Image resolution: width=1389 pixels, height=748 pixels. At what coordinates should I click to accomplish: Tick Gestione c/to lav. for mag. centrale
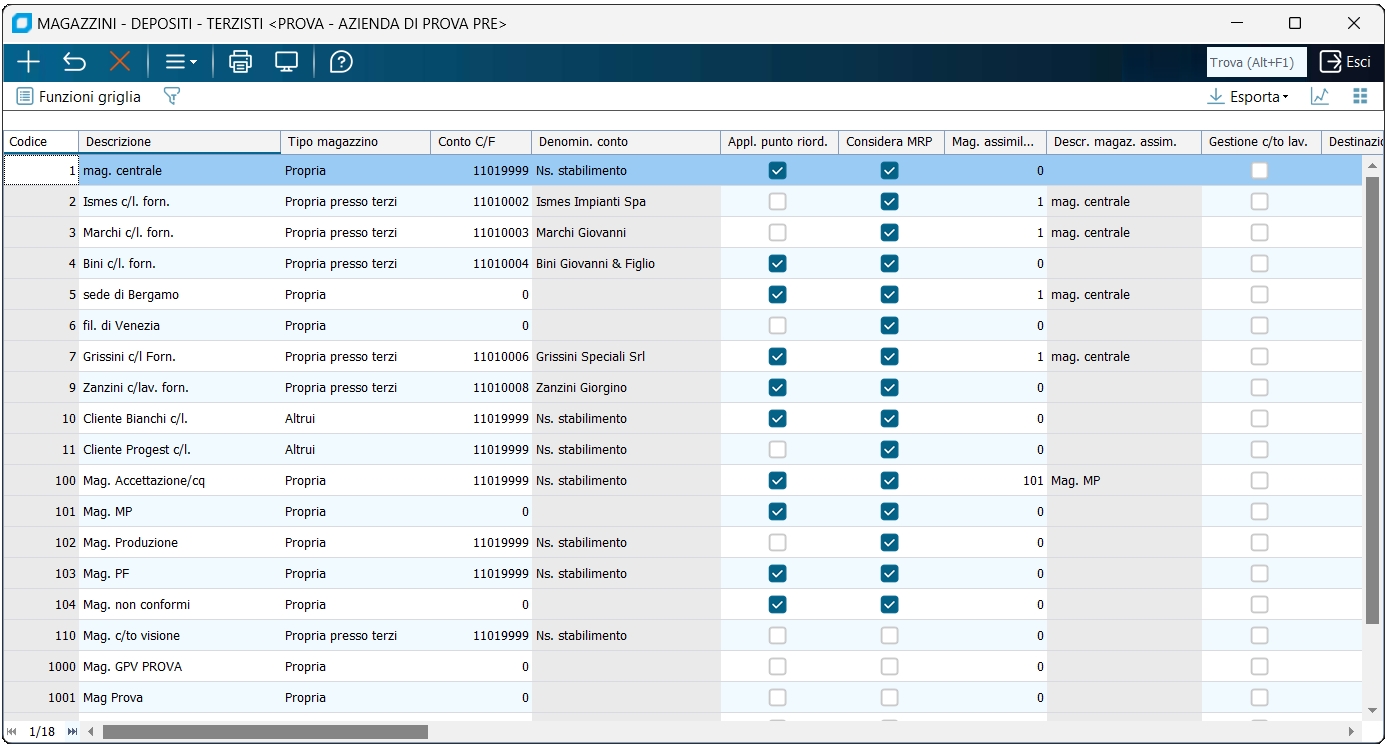click(x=1259, y=171)
